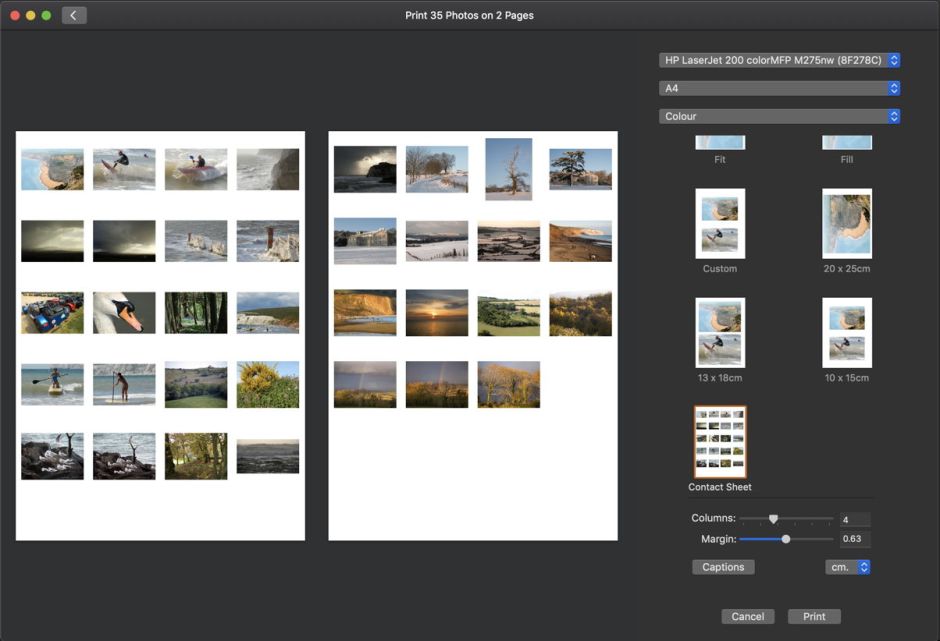Choose the Fill layout option
Image resolution: width=940 pixels, height=641 pixels.
[846, 144]
